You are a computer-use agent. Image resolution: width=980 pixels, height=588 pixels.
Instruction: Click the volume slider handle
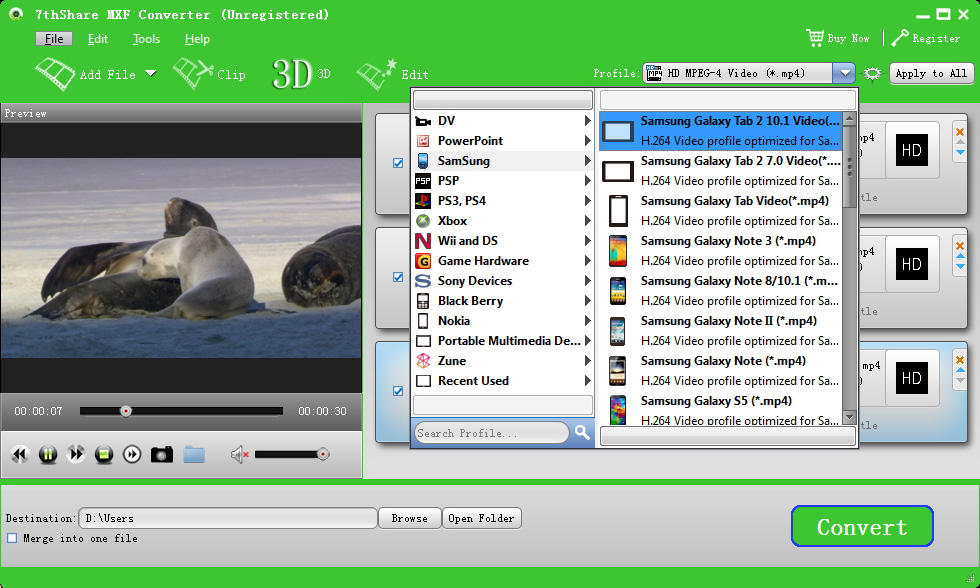[323, 454]
